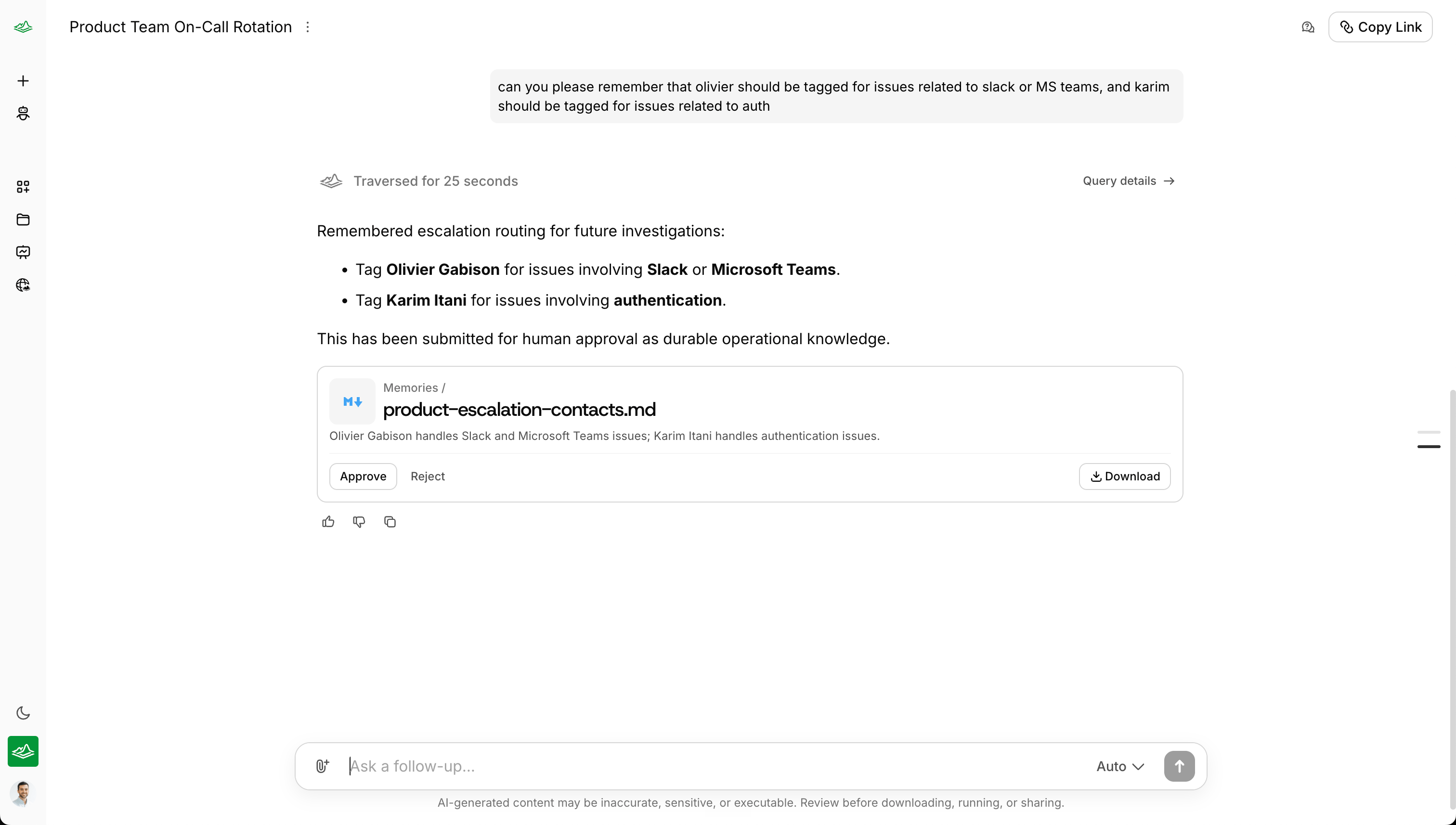This screenshot has width=1456, height=825.
Task: Open the agent robot icon in sidebar
Action: 23,113
